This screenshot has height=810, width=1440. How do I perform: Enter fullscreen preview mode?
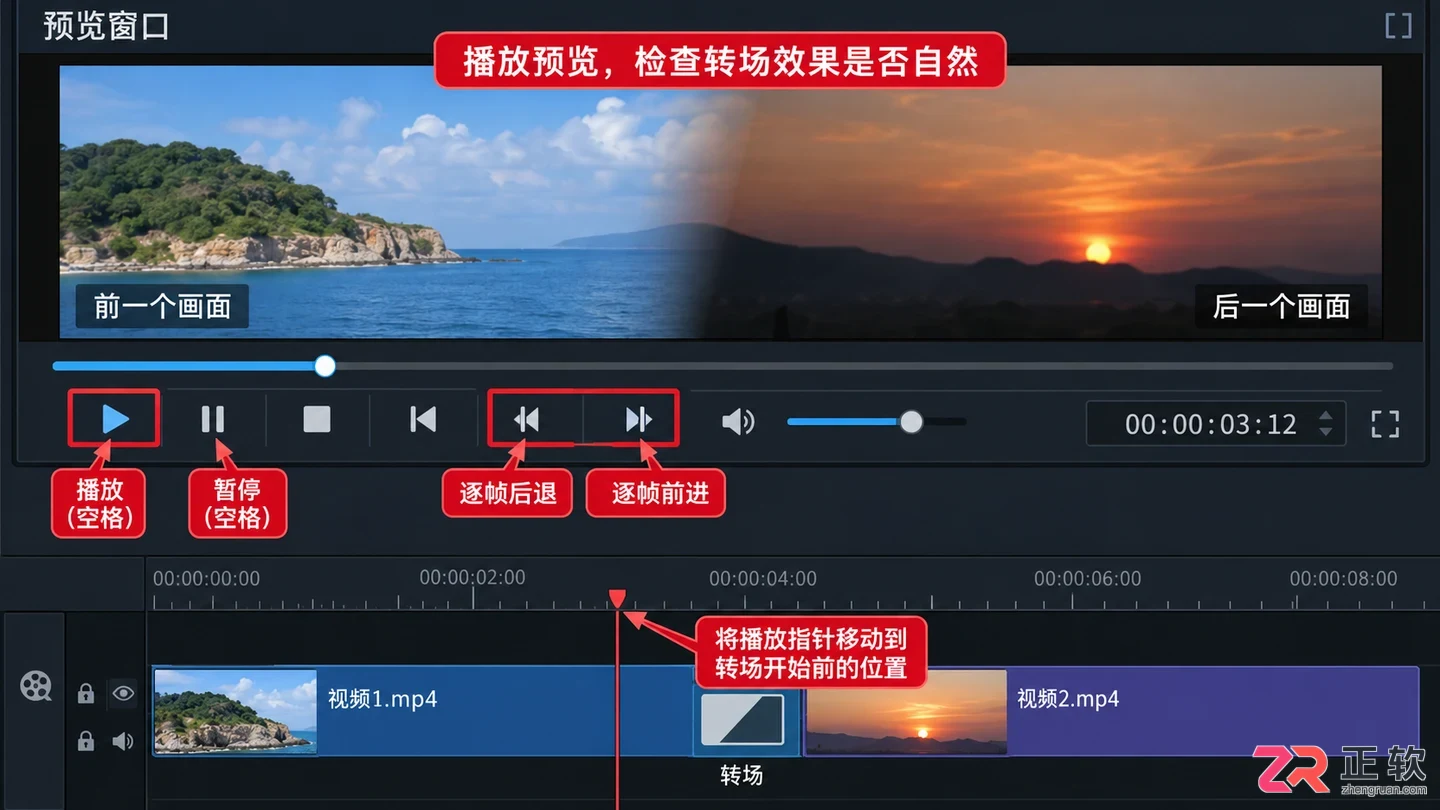tap(1385, 424)
